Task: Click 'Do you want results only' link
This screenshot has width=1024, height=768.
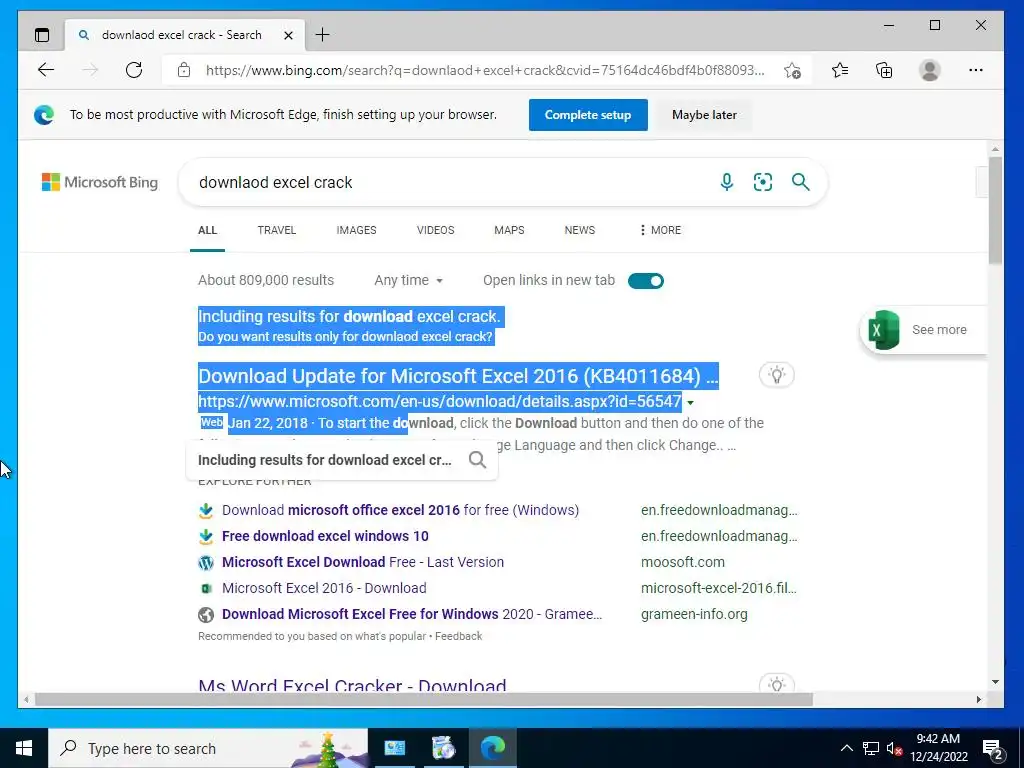Action: point(345,336)
